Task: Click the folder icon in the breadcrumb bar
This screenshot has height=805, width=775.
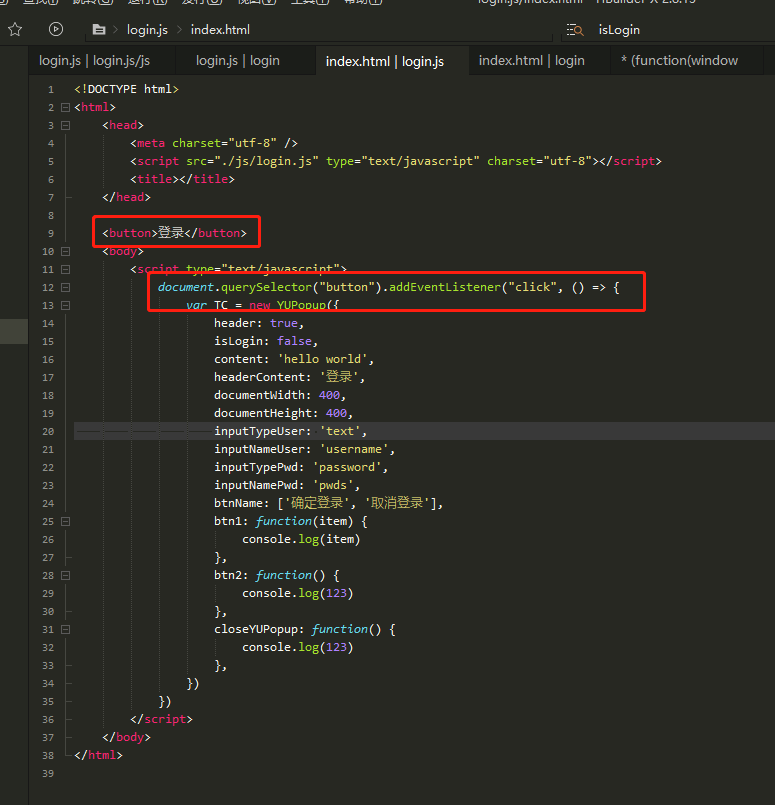Action: point(99,30)
